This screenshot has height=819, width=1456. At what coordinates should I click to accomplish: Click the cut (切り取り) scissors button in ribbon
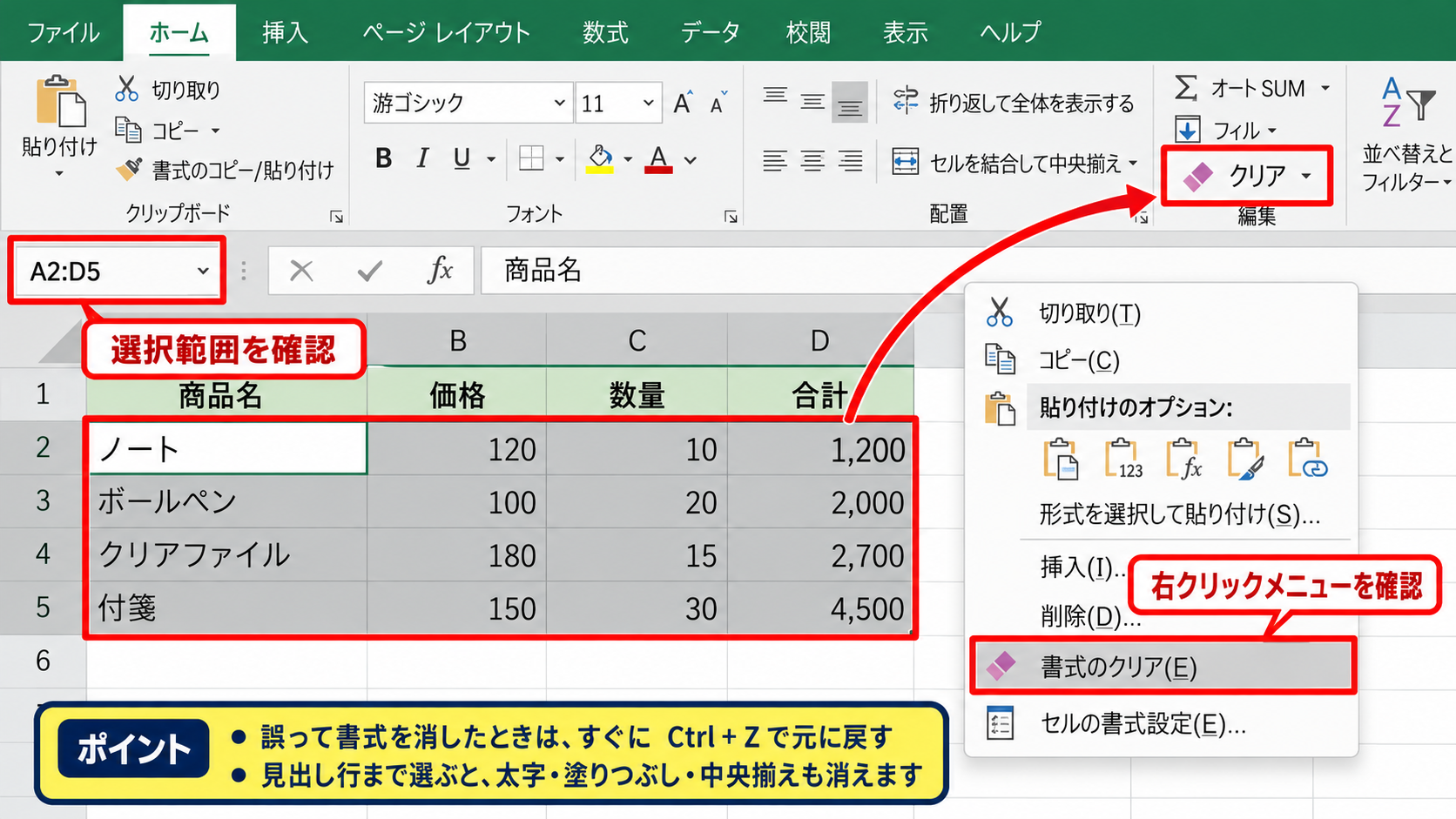point(167,89)
